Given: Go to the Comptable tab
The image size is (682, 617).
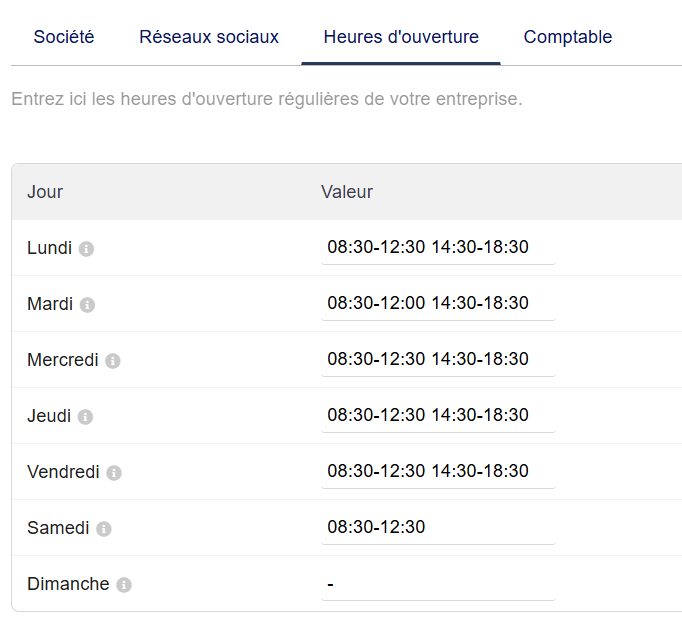Looking at the screenshot, I should [568, 37].
